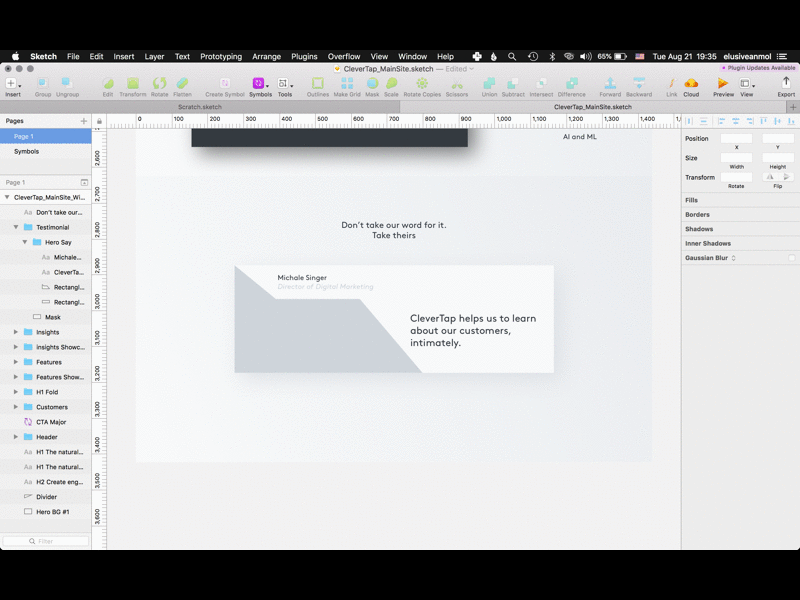Click the Bluetooth menu bar icon
This screenshot has height=600, width=800.
[x=552, y=57]
